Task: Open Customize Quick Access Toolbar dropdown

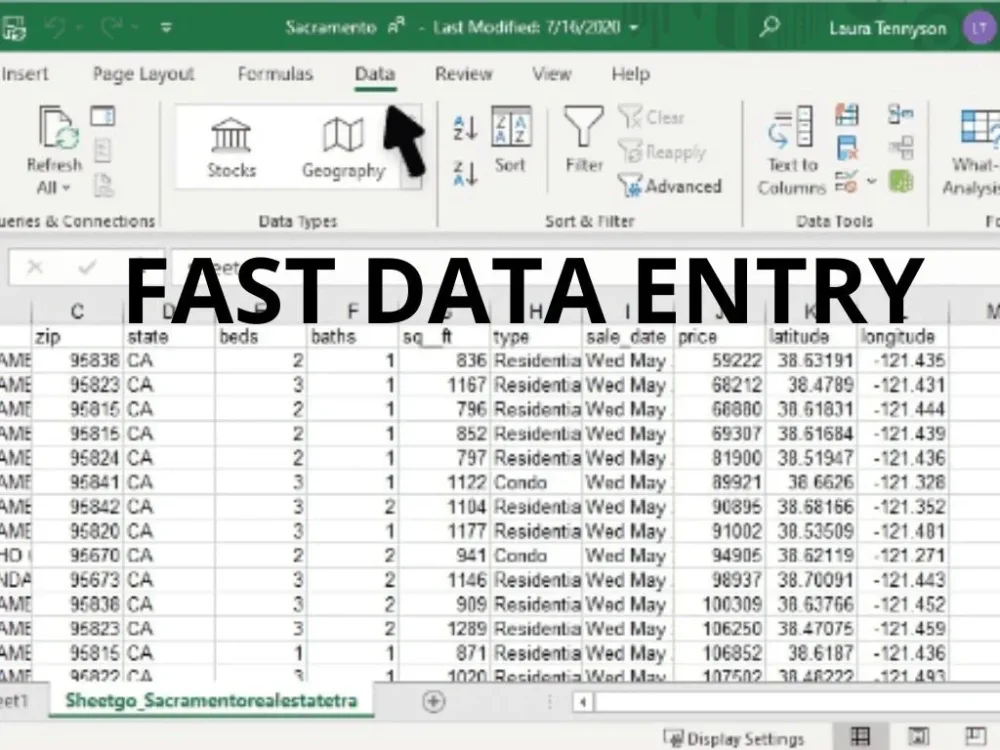Action: pyautogui.click(x=166, y=27)
